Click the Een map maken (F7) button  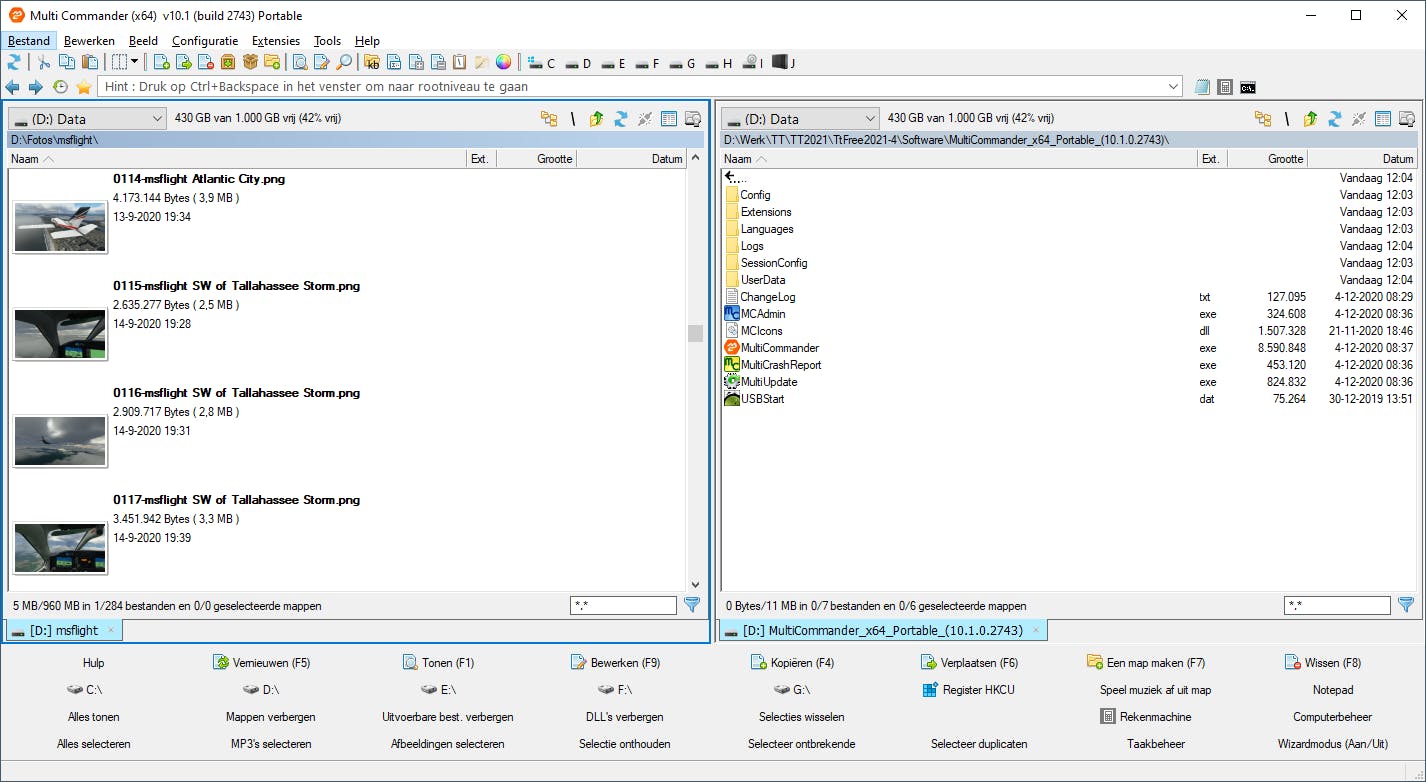[1145, 663]
